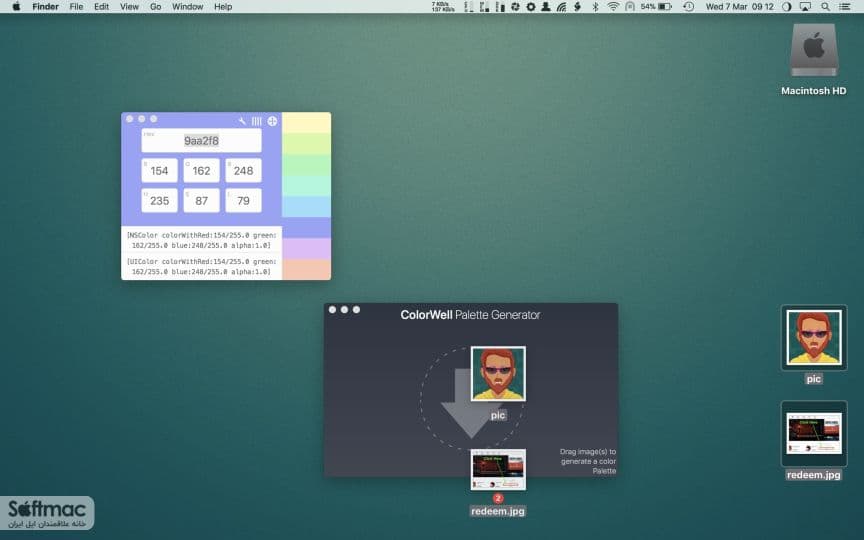Screen dimensions: 864x540
Task: Pick the light green swatch
Action: tap(306, 165)
